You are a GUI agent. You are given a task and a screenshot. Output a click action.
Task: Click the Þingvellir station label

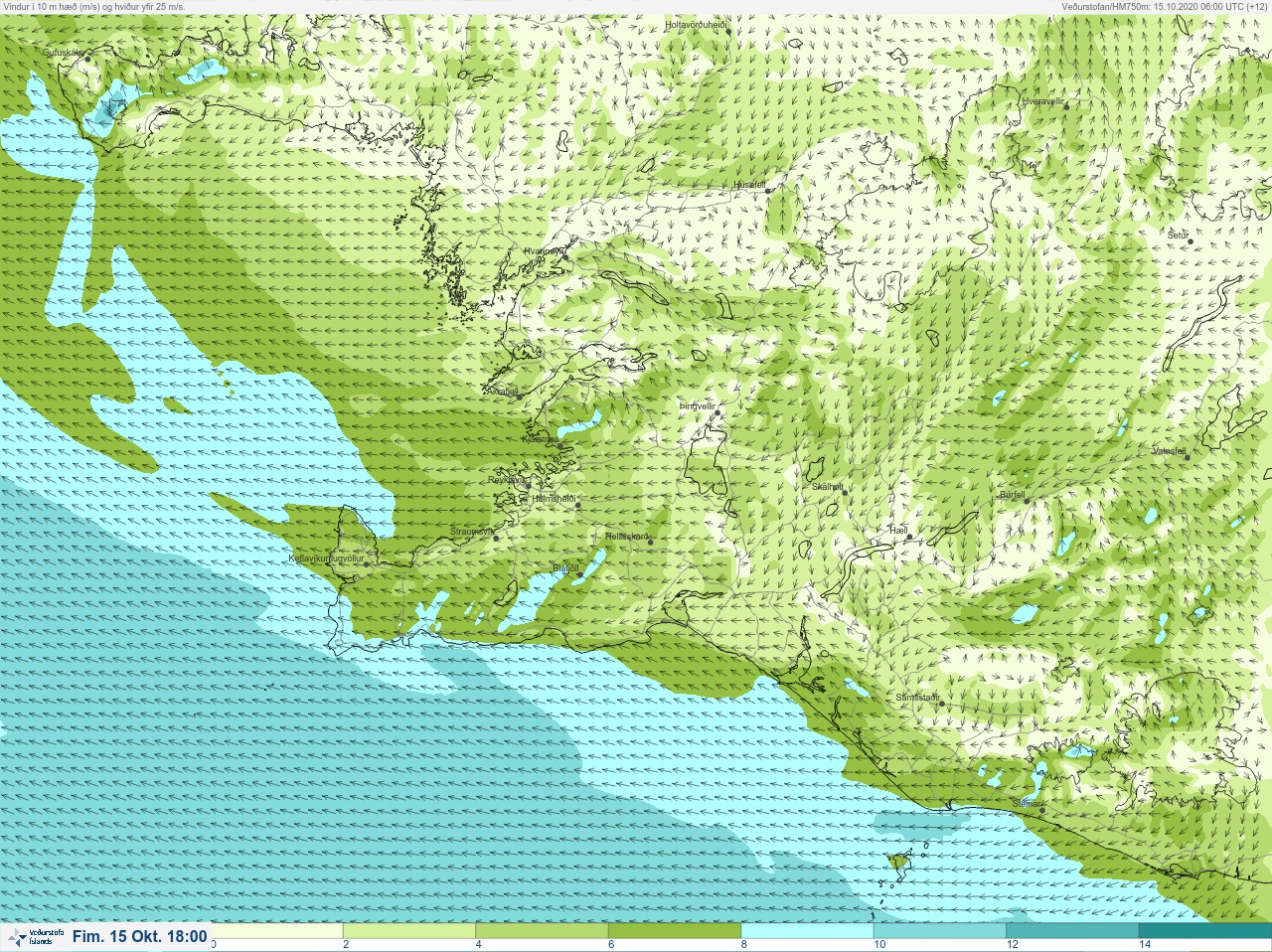[x=697, y=405]
